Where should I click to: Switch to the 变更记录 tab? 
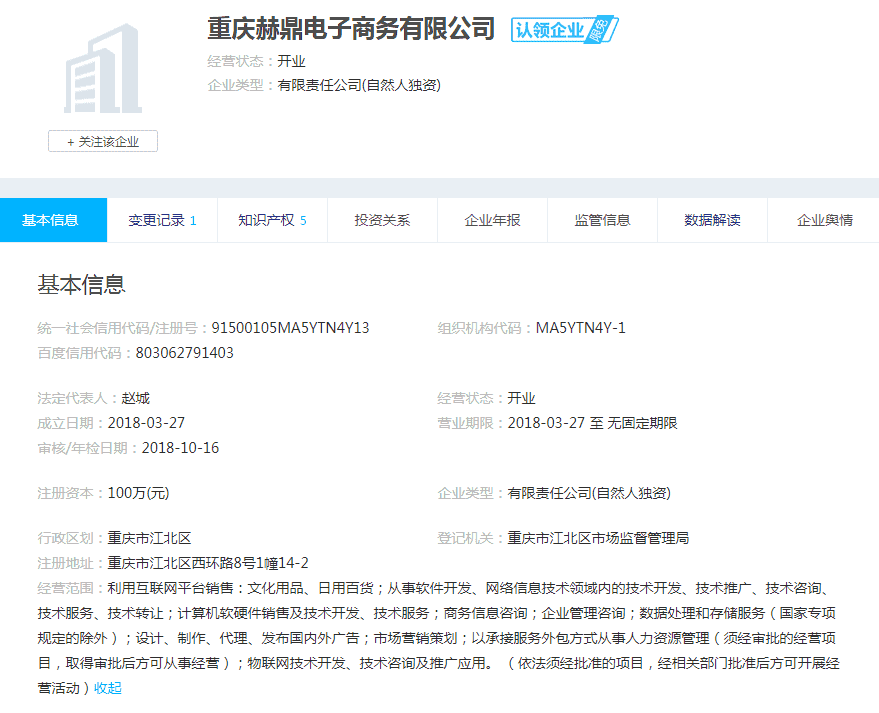coord(162,220)
